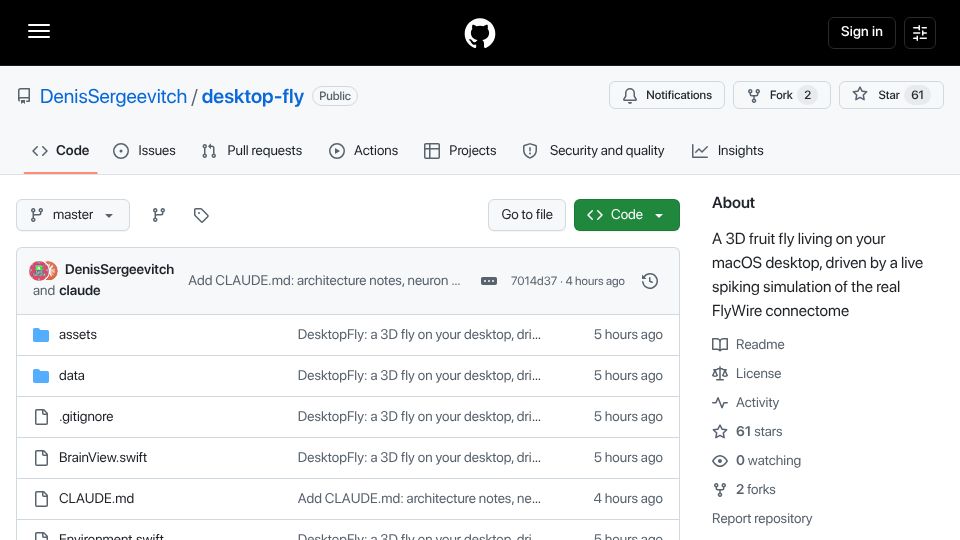Open the master branch dropdown
The width and height of the screenshot is (960, 540).
pos(73,215)
